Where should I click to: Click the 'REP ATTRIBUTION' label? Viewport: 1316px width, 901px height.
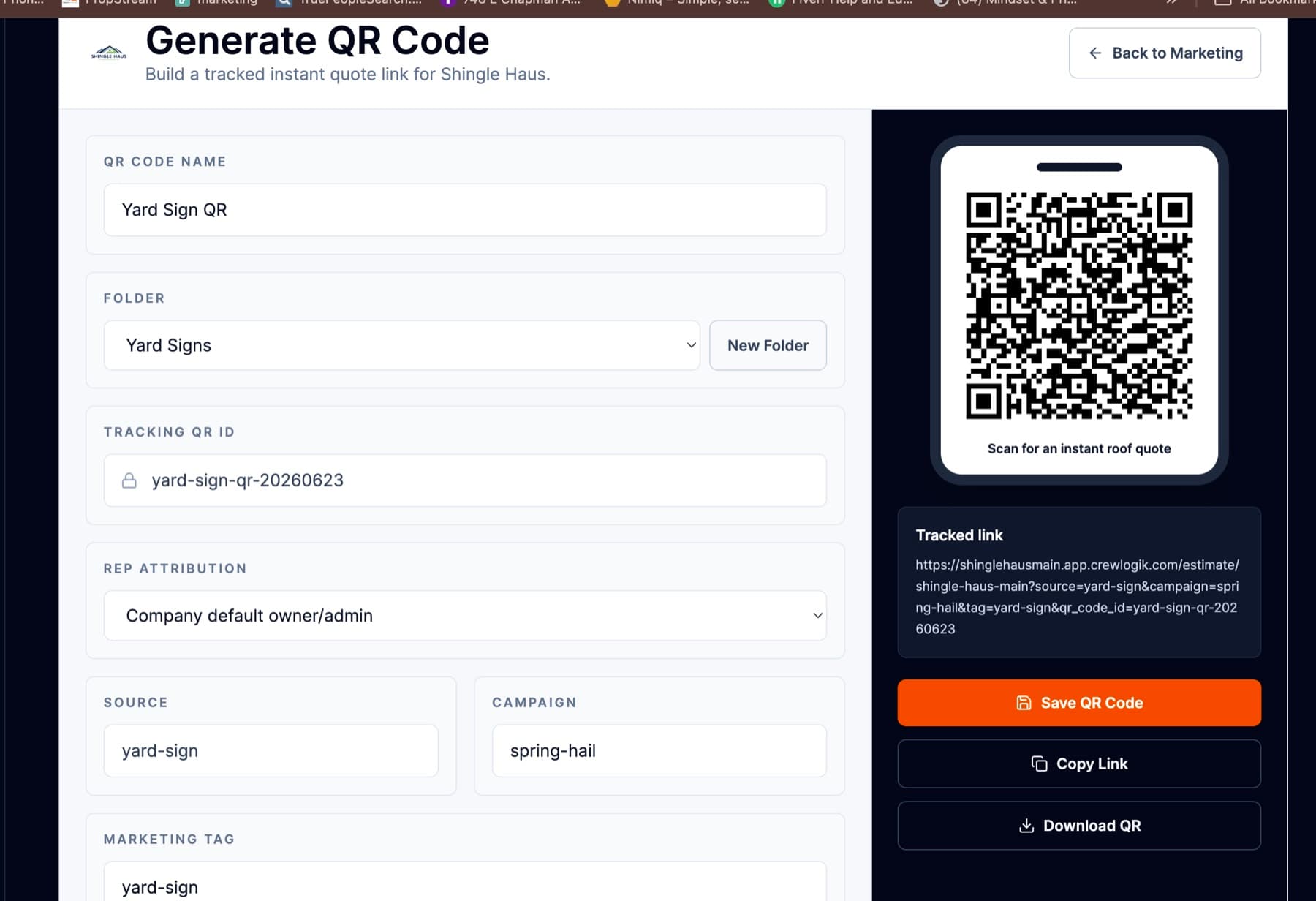(x=175, y=569)
